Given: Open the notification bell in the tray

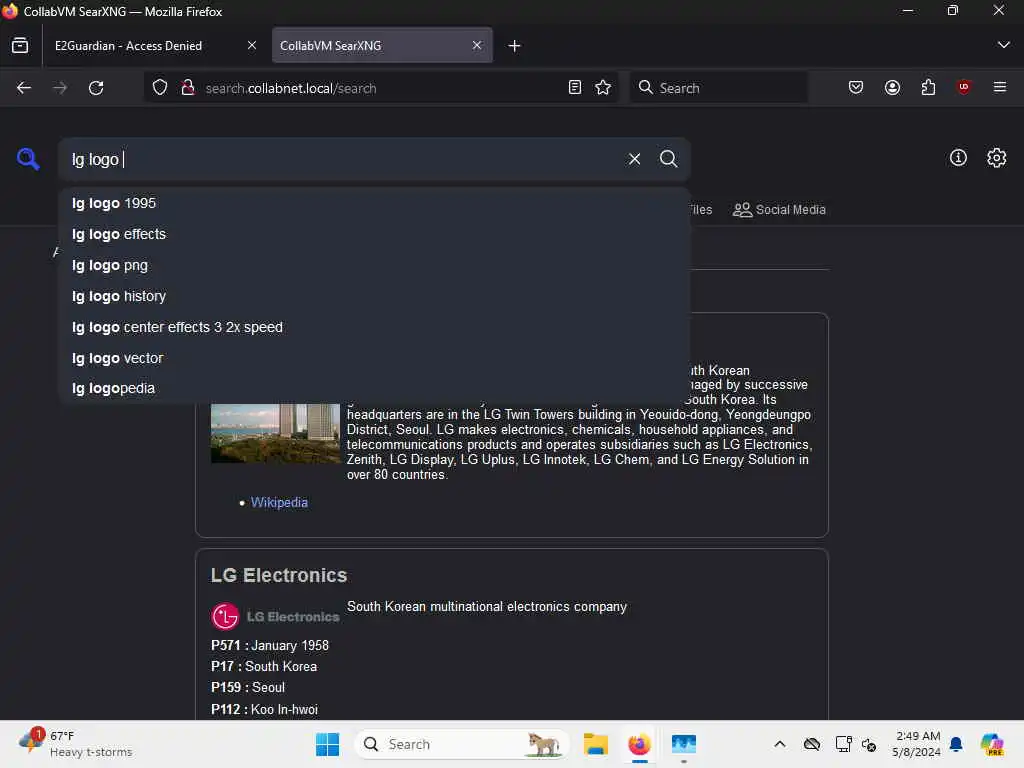Looking at the screenshot, I should click(956, 744).
